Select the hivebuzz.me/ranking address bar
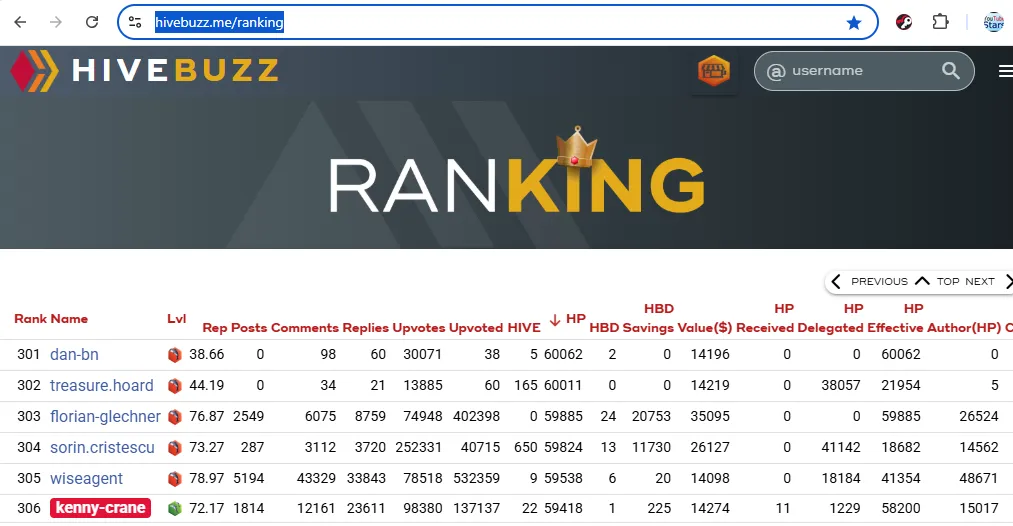 [x=497, y=22]
